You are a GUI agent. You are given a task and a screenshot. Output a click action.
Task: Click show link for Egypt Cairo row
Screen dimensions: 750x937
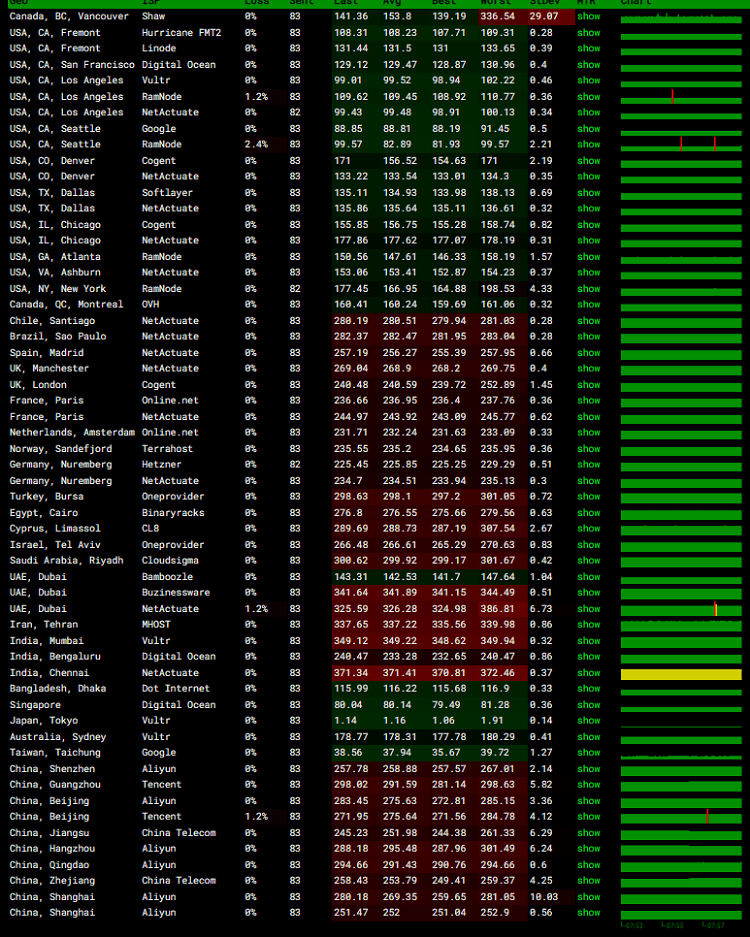tap(589, 512)
